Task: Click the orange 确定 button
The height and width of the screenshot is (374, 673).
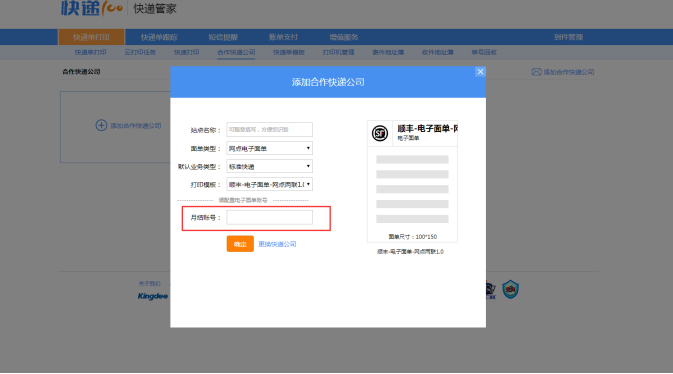Action: pyautogui.click(x=240, y=244)
